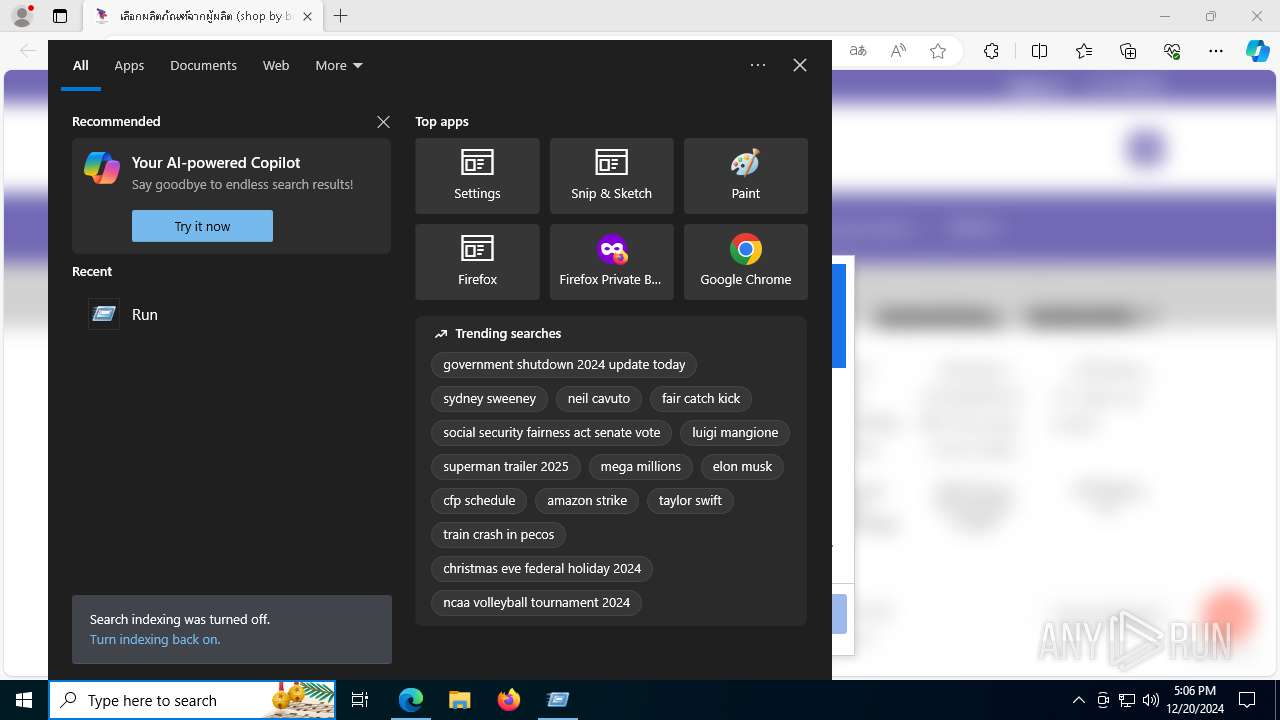Open Edge Favorites list
1280x720 pixels.
(1084, 51)
